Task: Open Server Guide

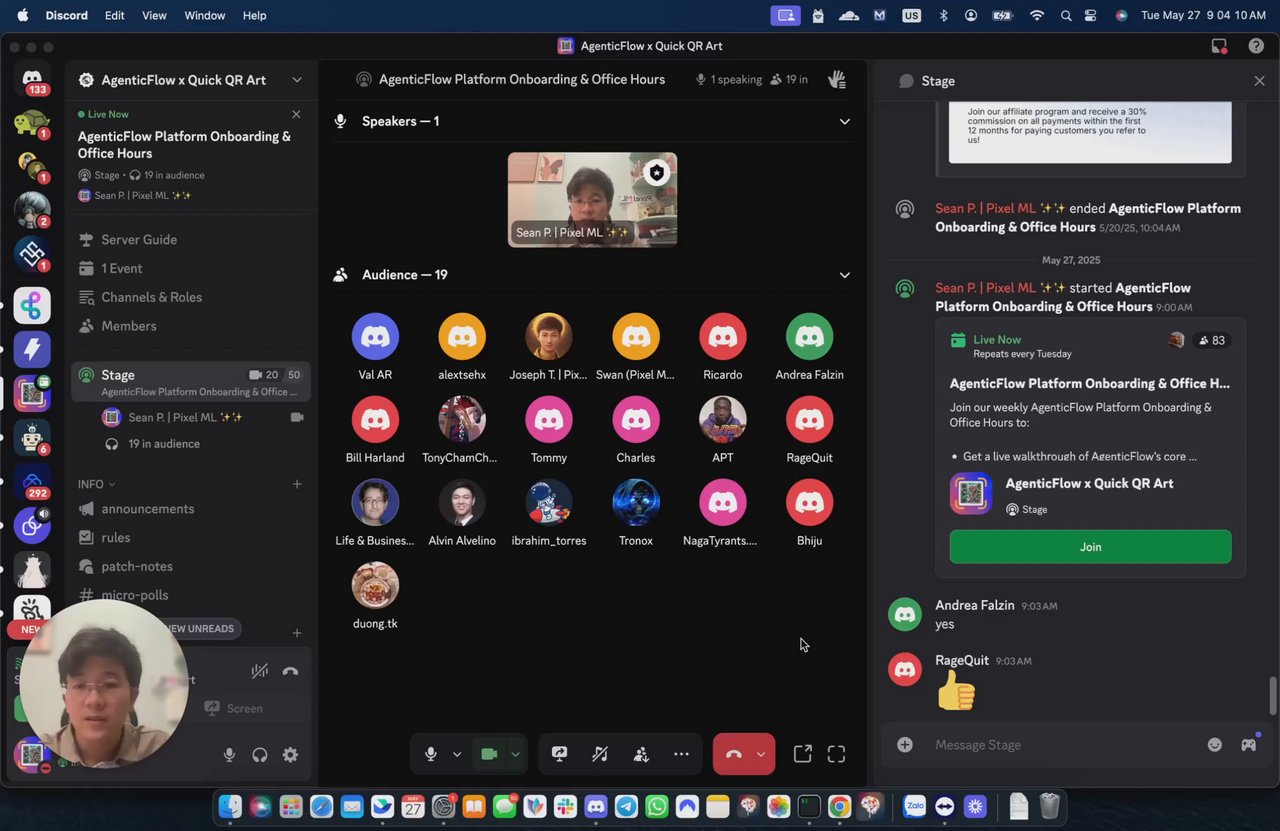Action: [x=139, y=239]
